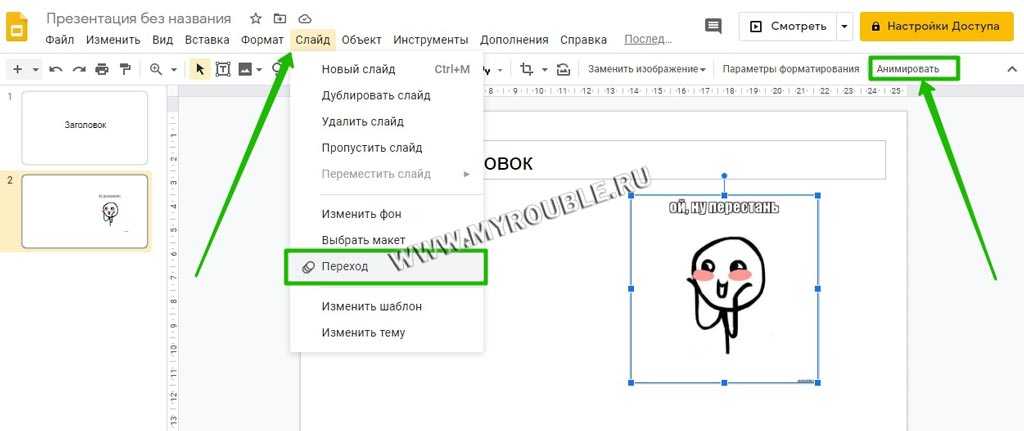Click the move to folder icon
1024x431 pixels.
point(280,19)
